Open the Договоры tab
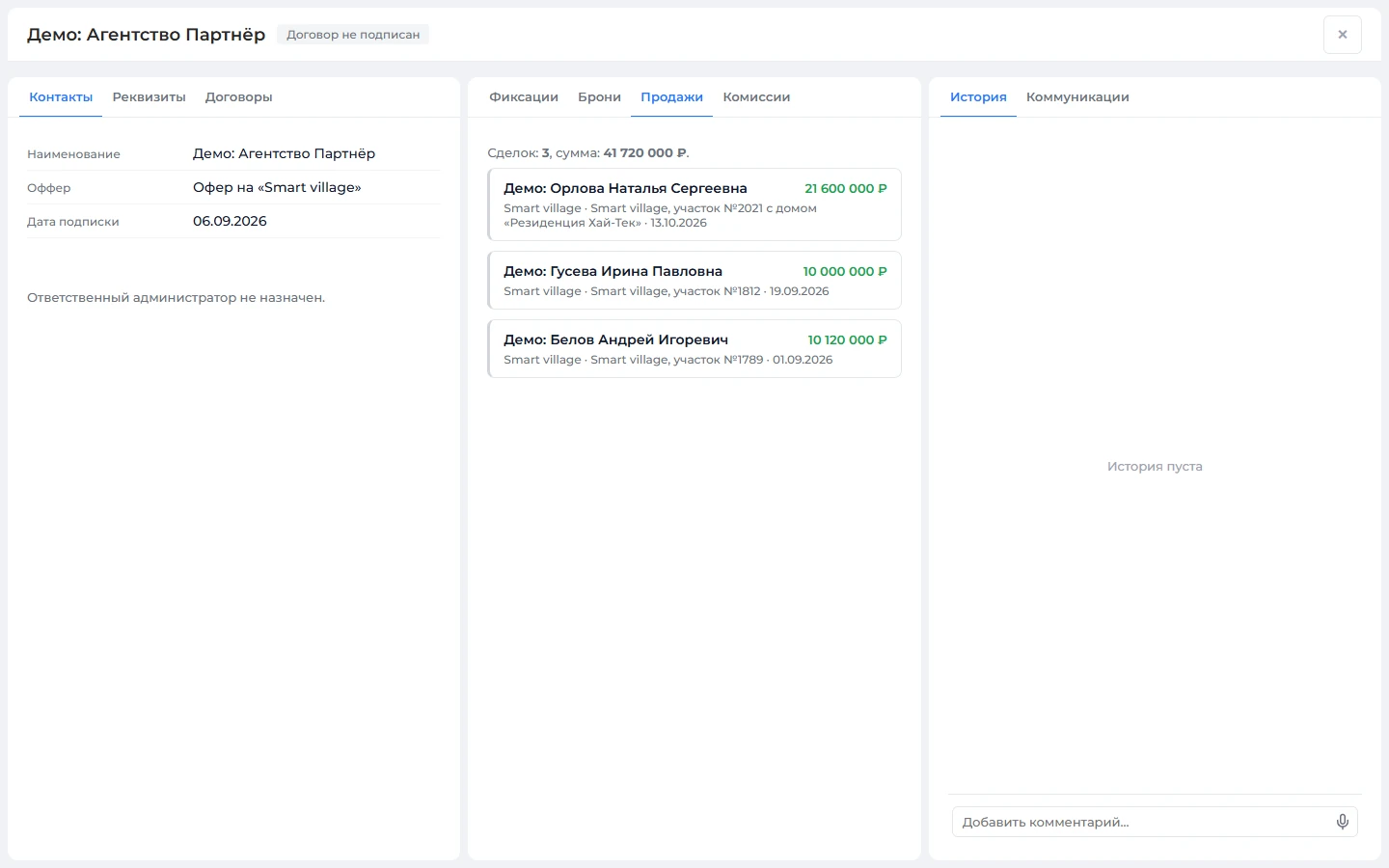The height and width of the screenshot is (868, 1389). [238, 97]
